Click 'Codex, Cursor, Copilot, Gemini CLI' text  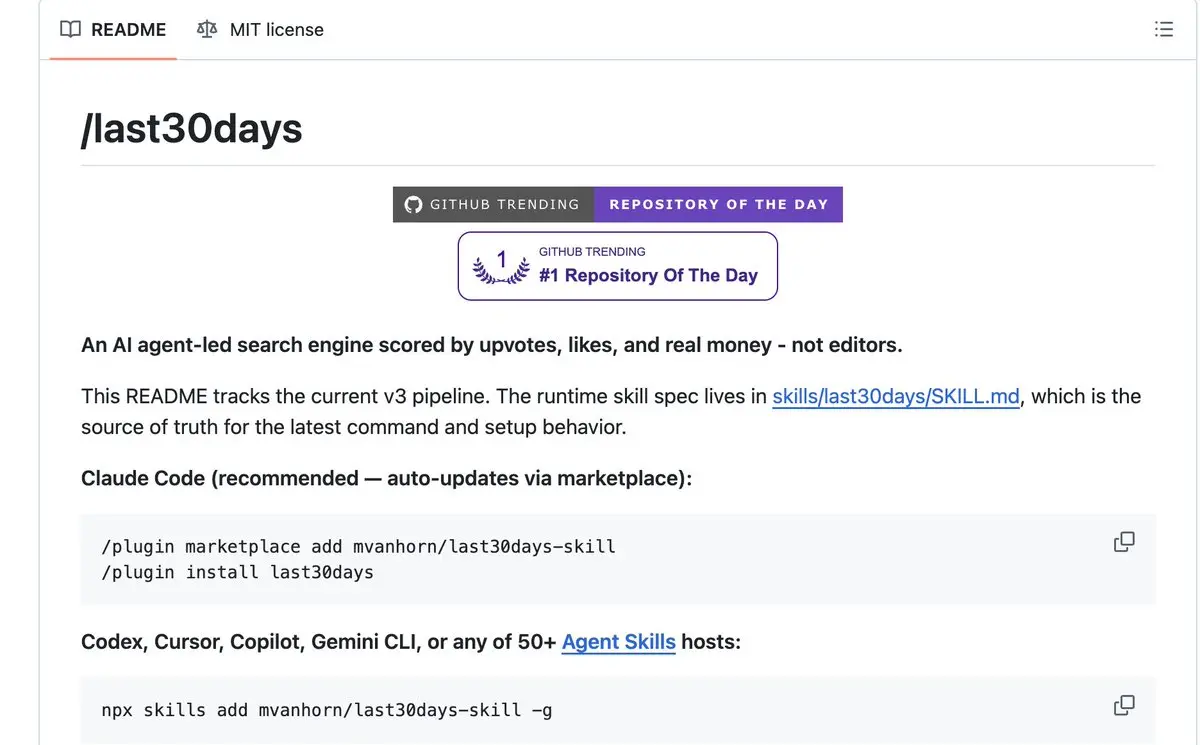pyautogui.click(x=411, y=641)
